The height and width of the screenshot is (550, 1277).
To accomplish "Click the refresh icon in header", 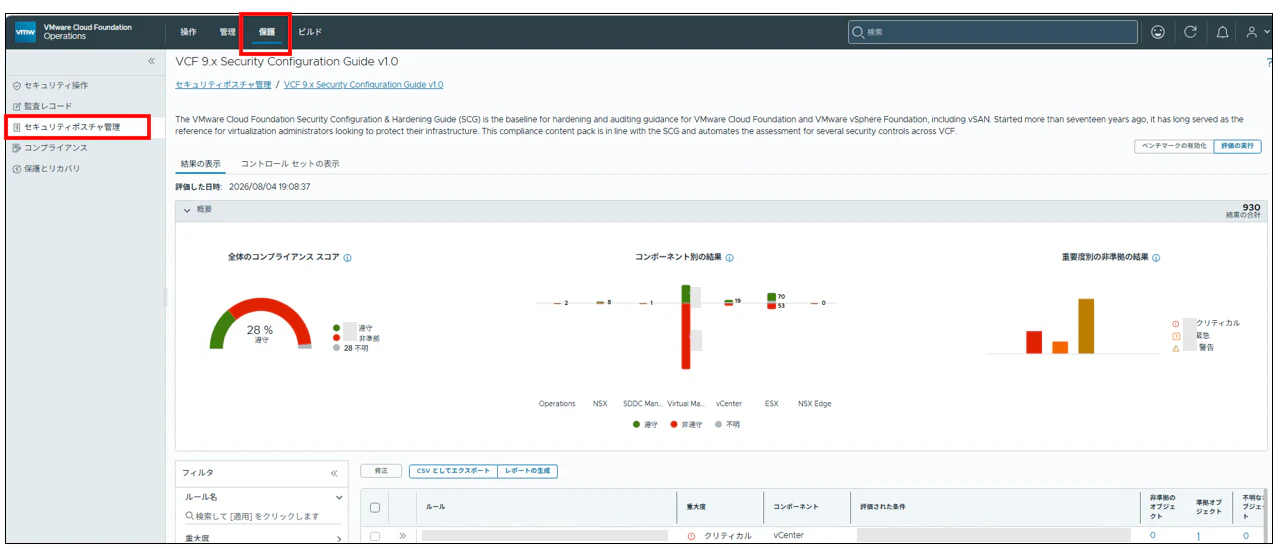I will pyautogui.click(x=1190, y=32).
